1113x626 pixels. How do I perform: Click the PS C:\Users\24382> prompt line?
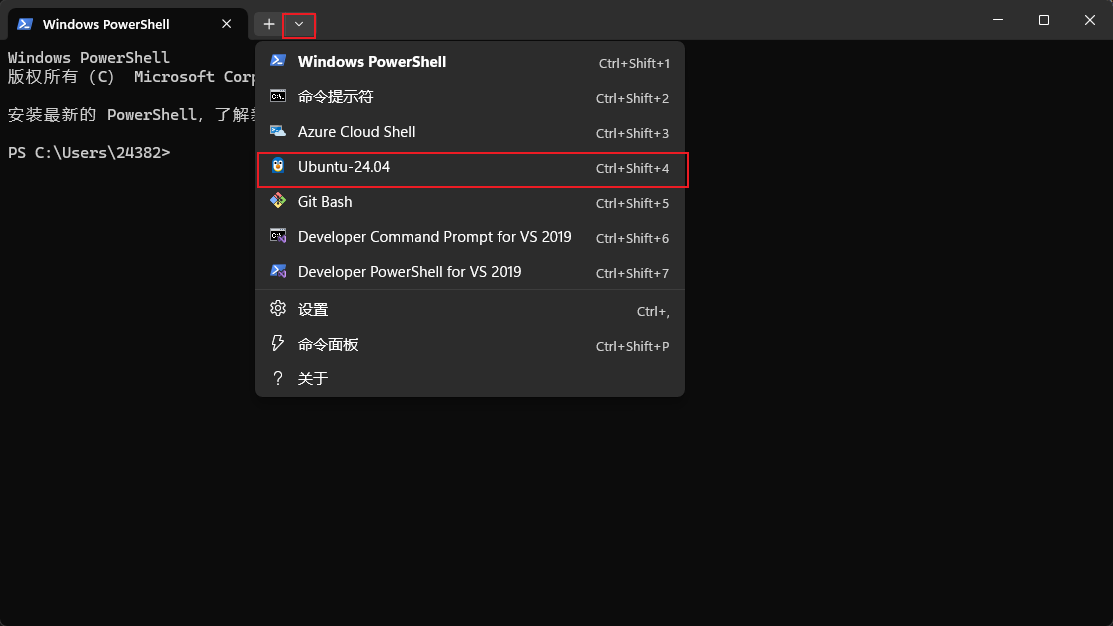click(x=89, y=153)
